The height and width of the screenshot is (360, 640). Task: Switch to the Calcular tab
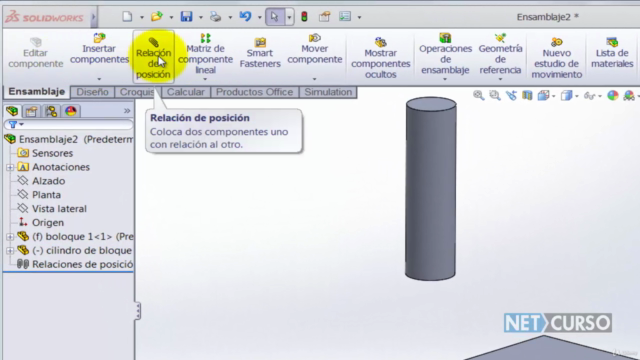point(186,92)
